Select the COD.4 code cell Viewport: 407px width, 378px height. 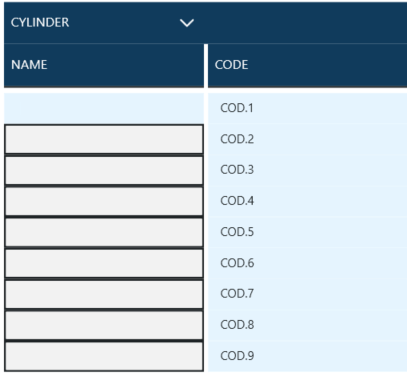[x=307, y=201]
